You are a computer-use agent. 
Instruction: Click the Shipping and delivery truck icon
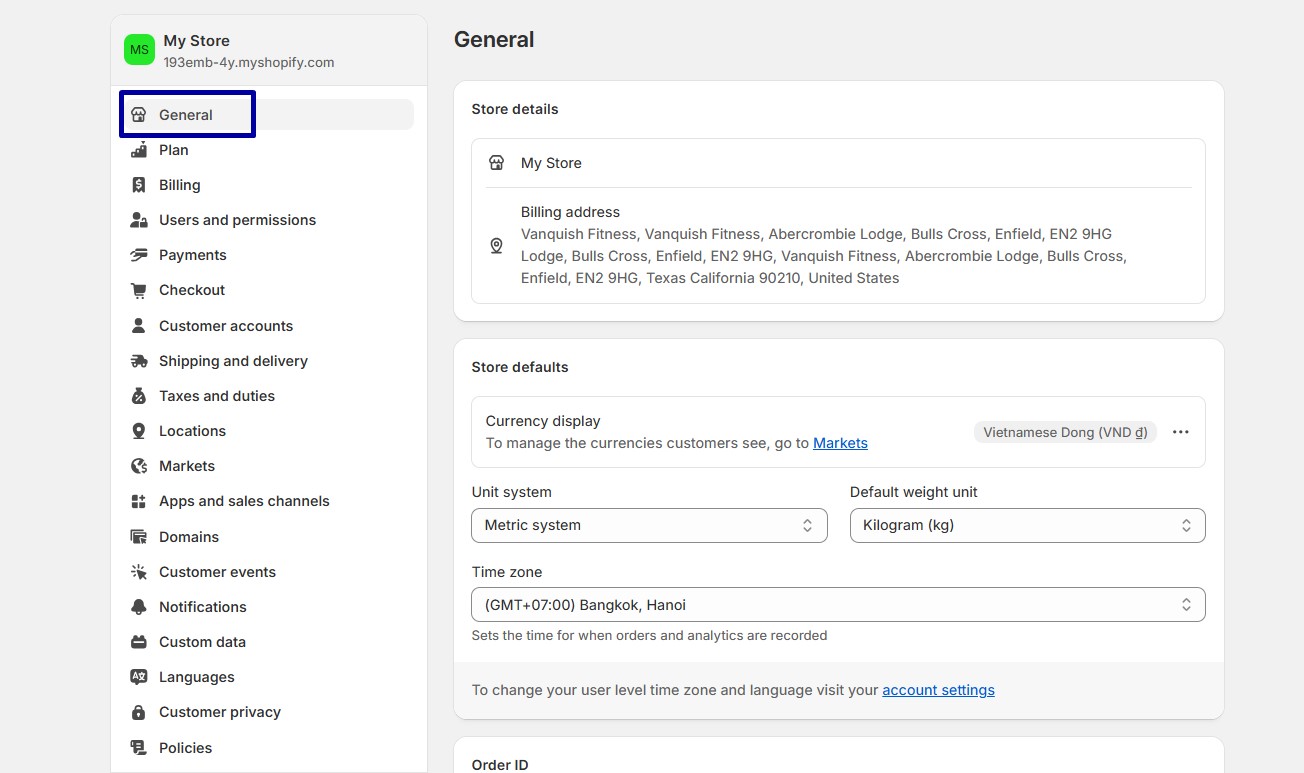tap(139, 361)
